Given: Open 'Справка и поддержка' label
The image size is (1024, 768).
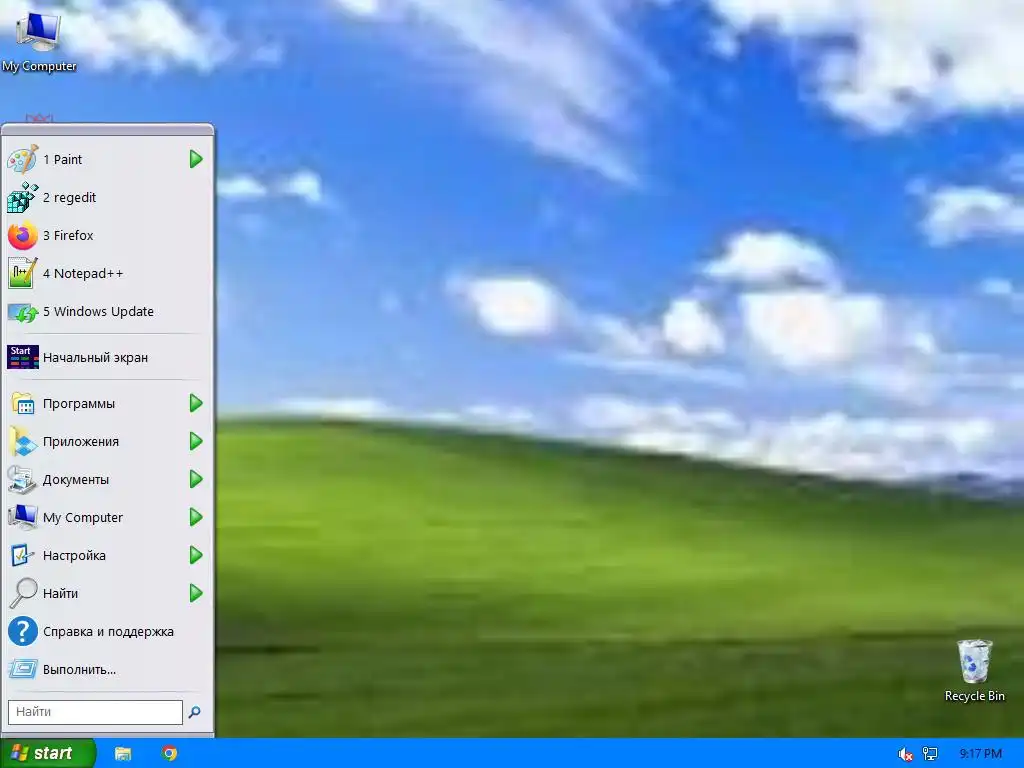Looking at the screenshot, I should 108,632.
